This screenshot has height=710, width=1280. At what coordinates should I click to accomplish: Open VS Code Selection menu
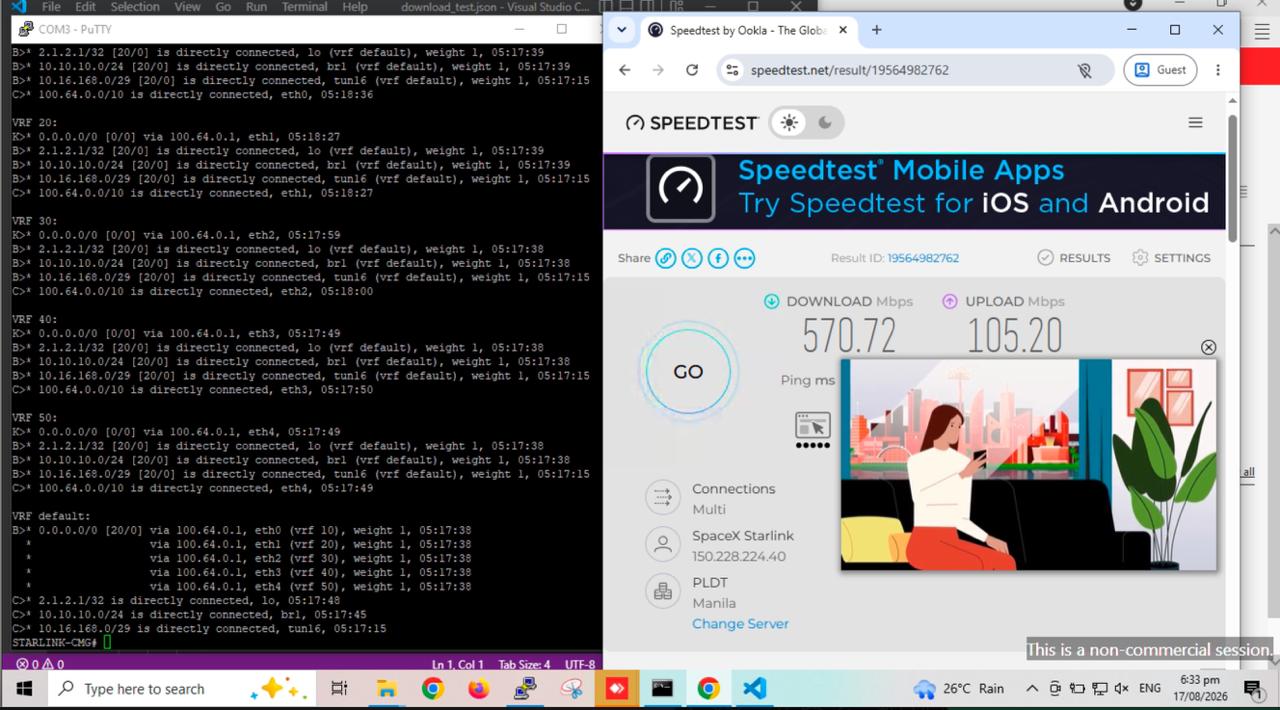point(135,6)
